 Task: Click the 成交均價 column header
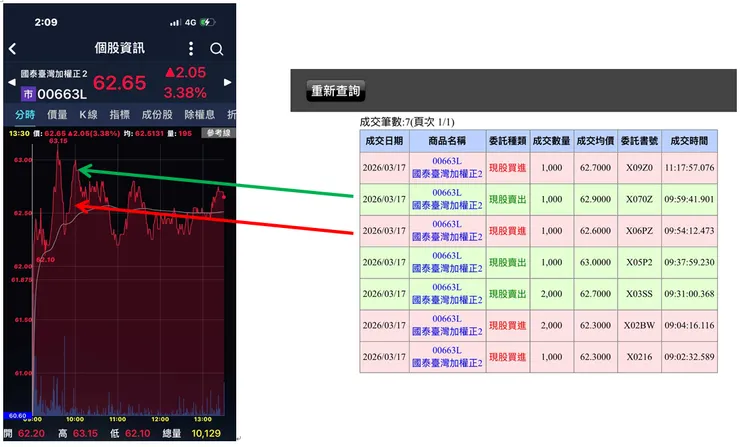596,141
